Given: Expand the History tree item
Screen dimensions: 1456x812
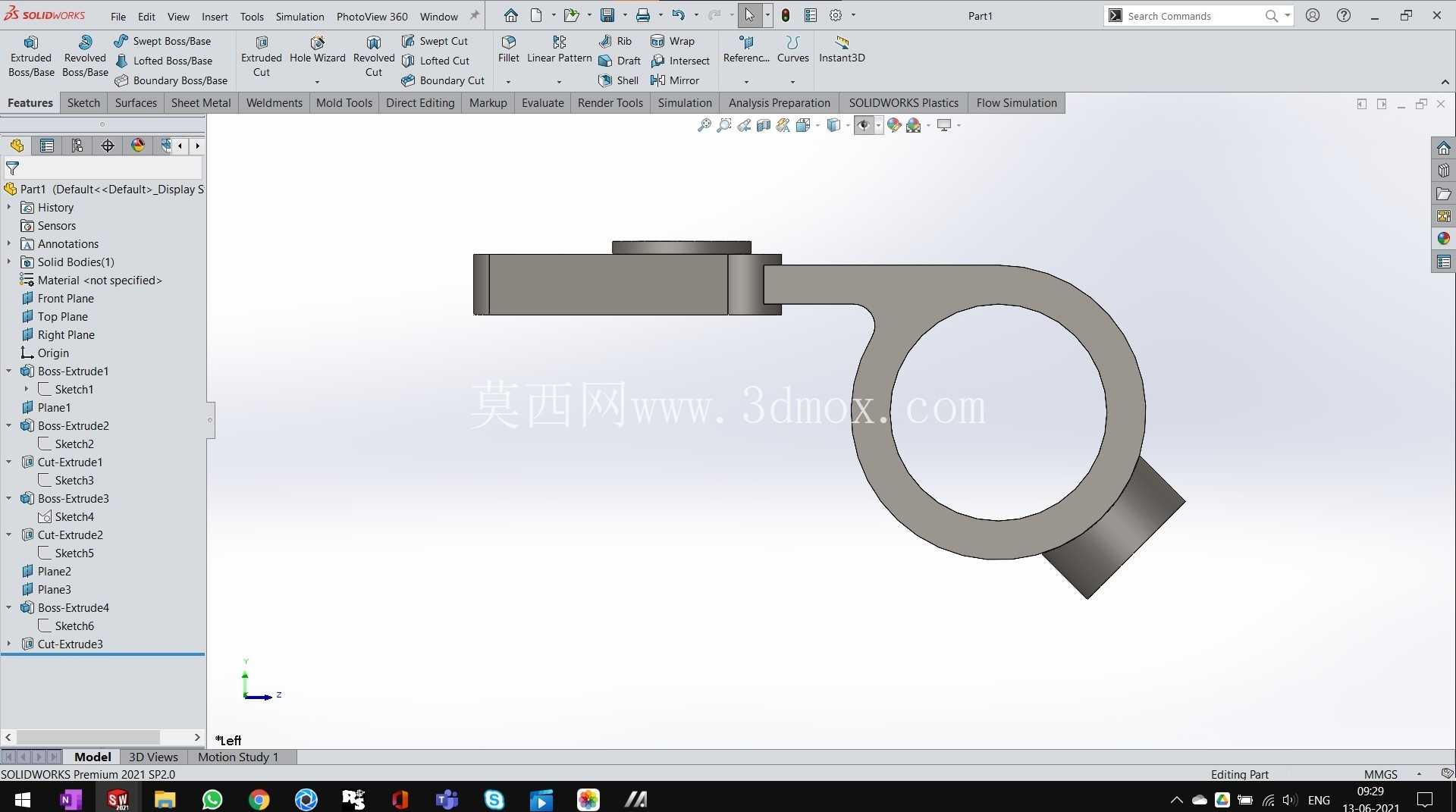Looking at the screenshot, I should coord(9,207).
